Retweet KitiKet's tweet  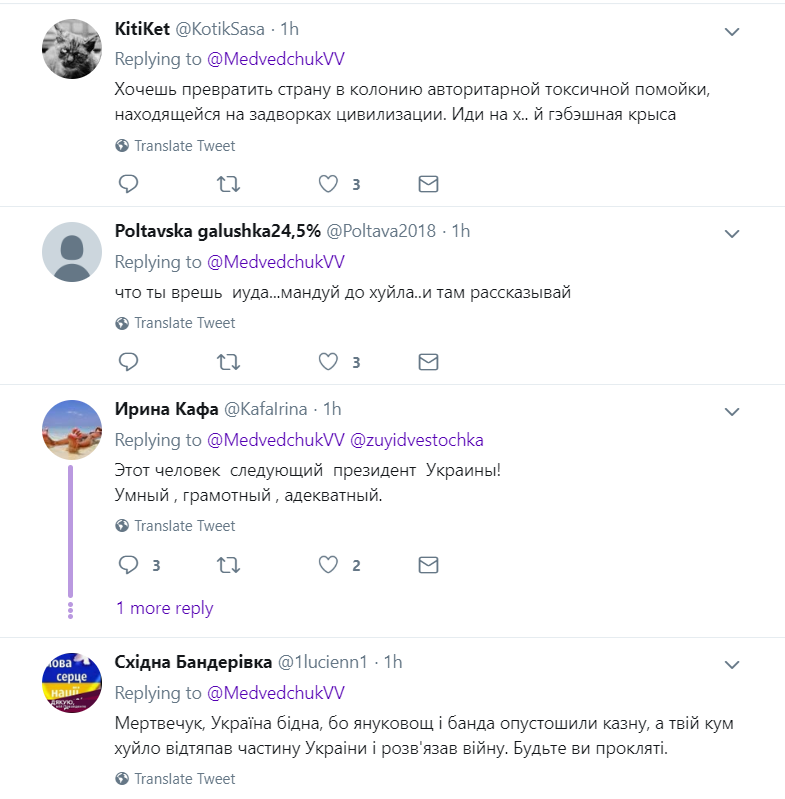tap(228, 184)
